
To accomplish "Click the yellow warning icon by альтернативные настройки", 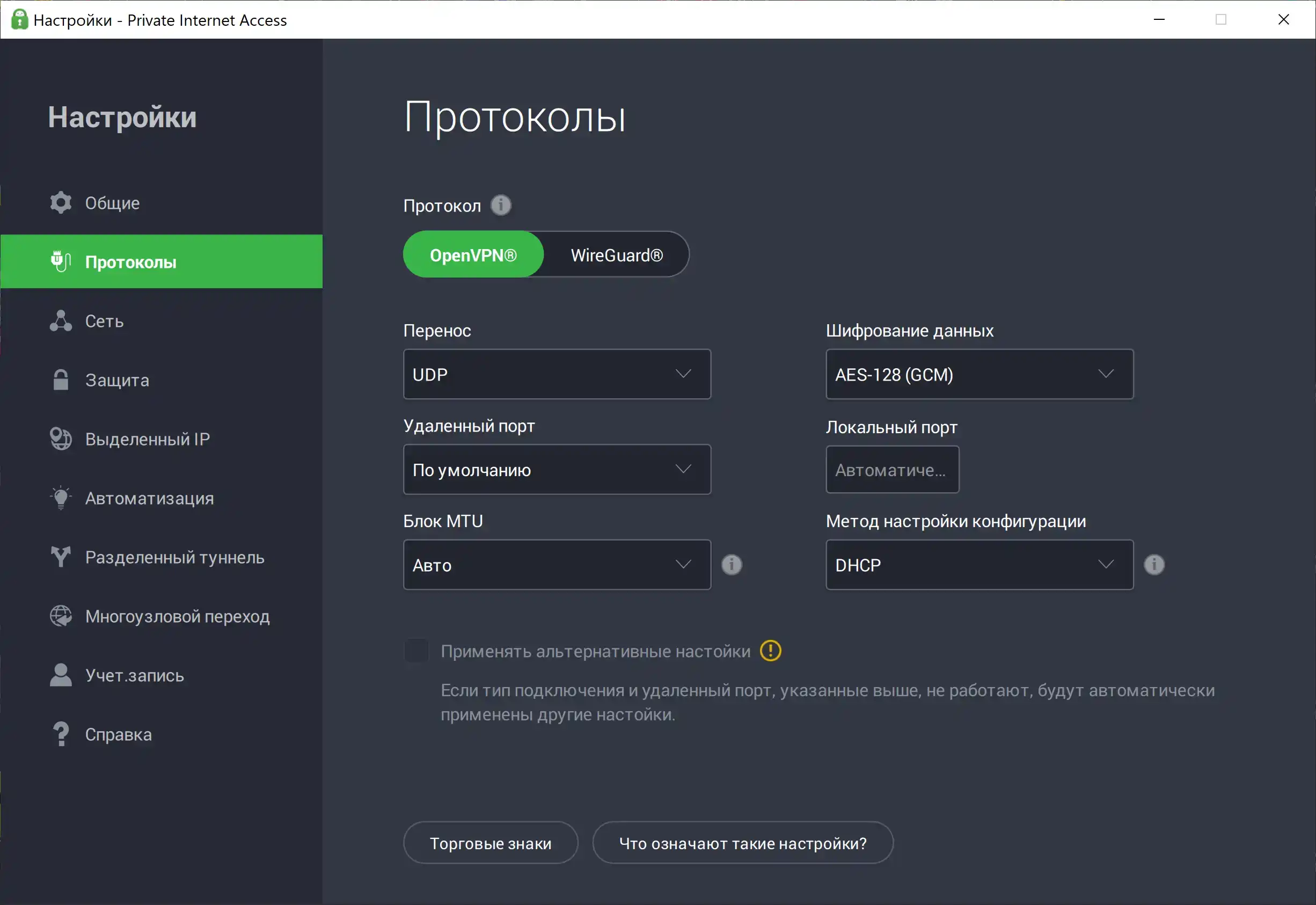I will click(x=771, y=651).
